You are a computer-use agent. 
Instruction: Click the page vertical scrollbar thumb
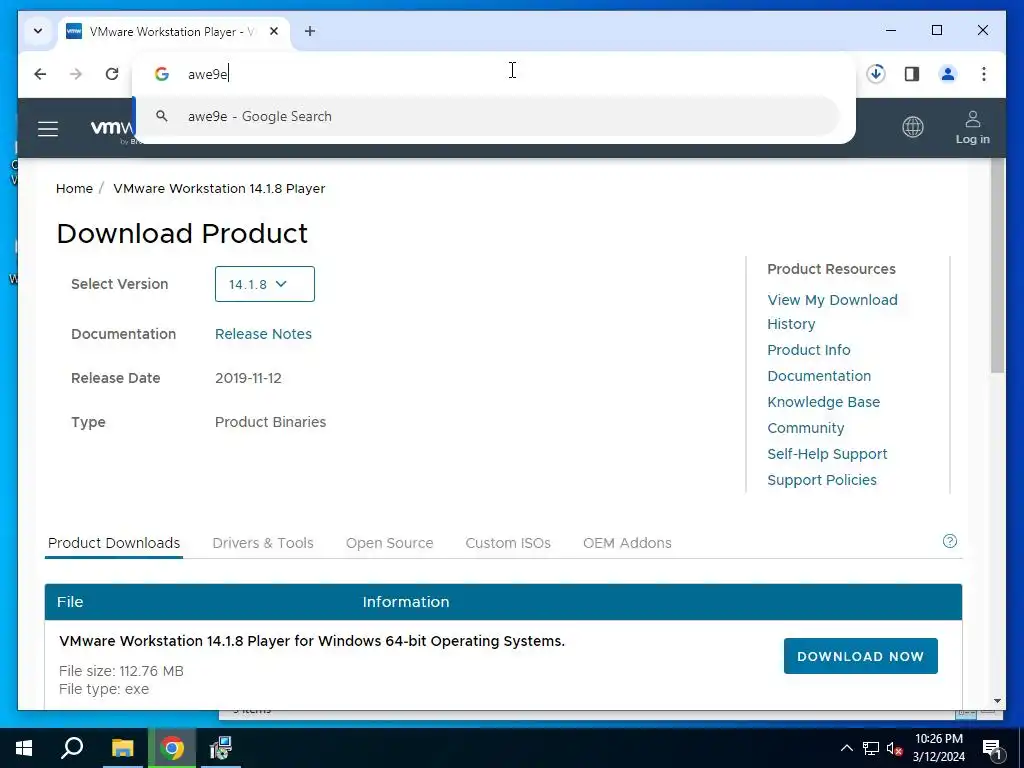point(997,266)
